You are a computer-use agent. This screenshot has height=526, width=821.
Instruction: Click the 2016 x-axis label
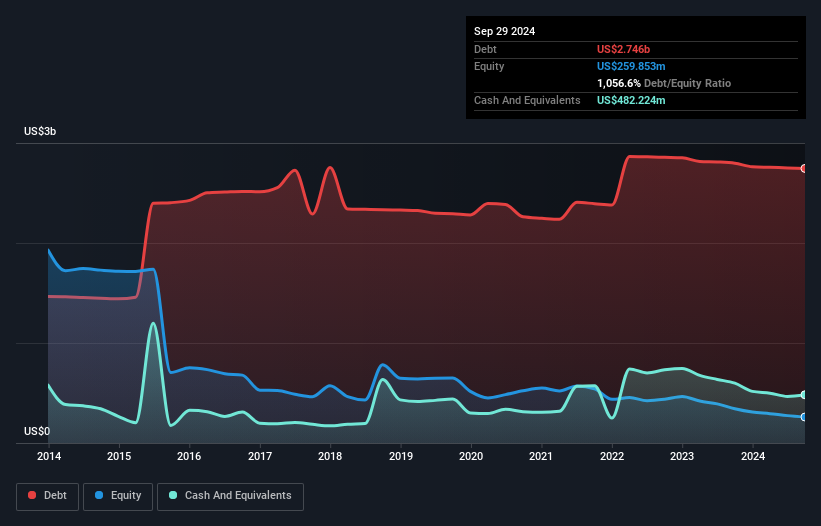pyautogui.click(x=189, y=456)
